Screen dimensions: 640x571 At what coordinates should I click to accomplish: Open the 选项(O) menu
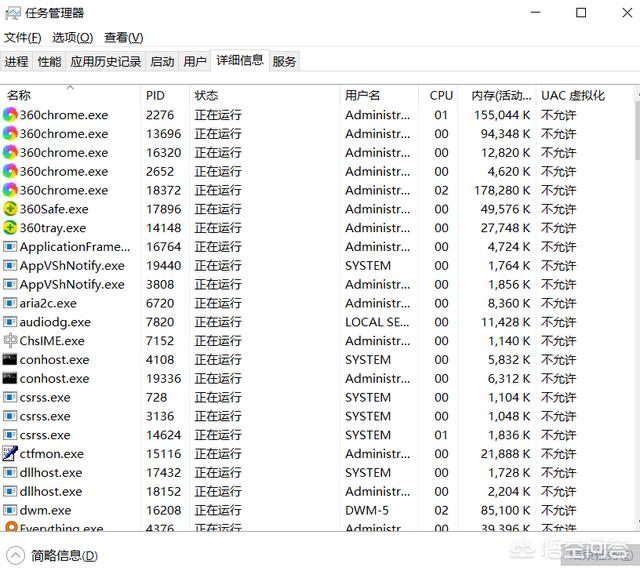pos(73,38)
